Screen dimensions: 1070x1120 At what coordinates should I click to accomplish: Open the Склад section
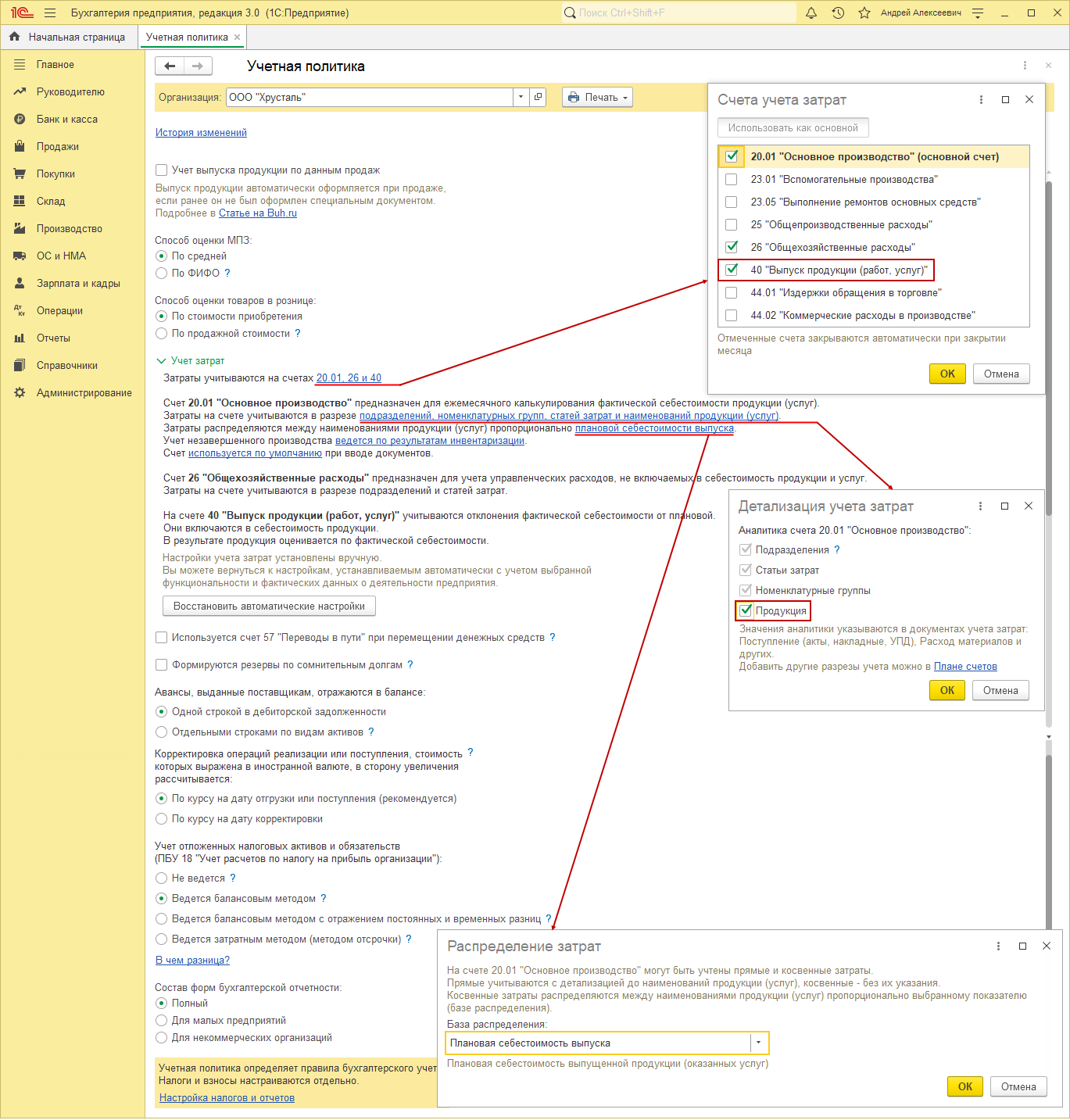point(51,202)
